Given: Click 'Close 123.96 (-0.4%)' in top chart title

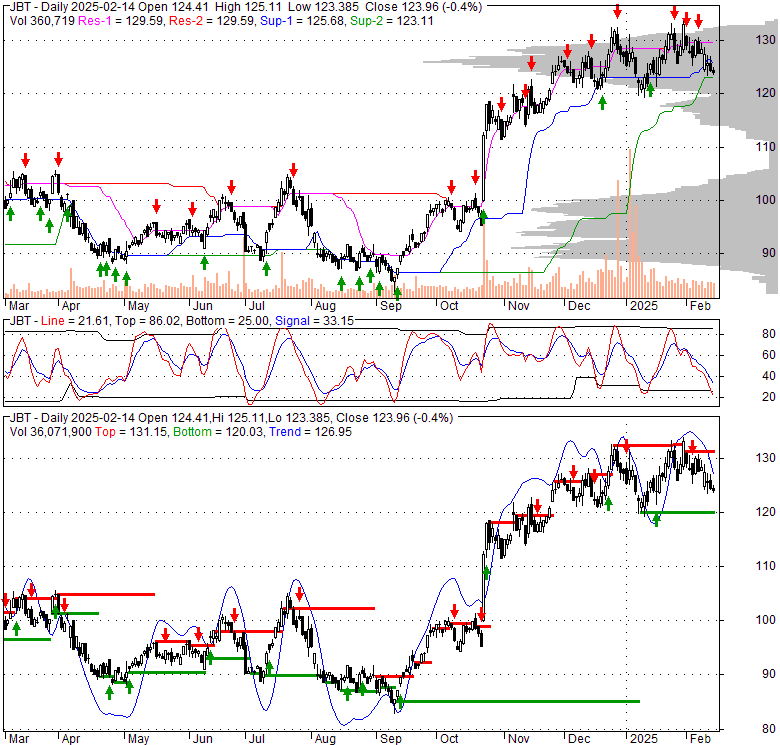Looking at the screenshot, I should (x=423, y=7).
